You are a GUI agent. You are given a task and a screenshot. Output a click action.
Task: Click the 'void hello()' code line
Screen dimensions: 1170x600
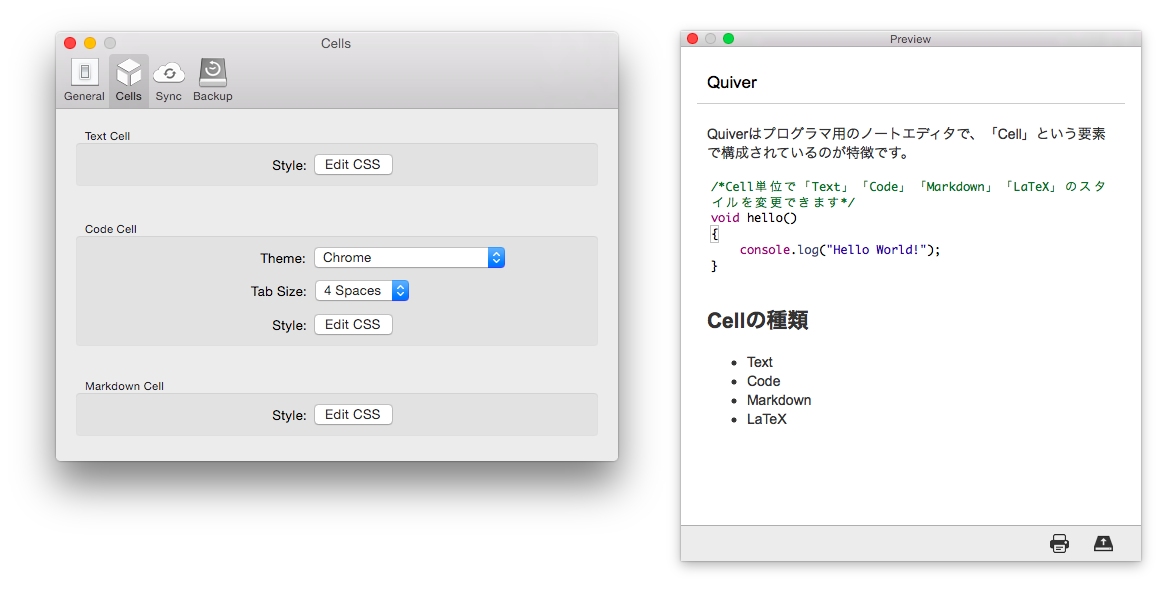pyautogui.click(x=754, y=218)
